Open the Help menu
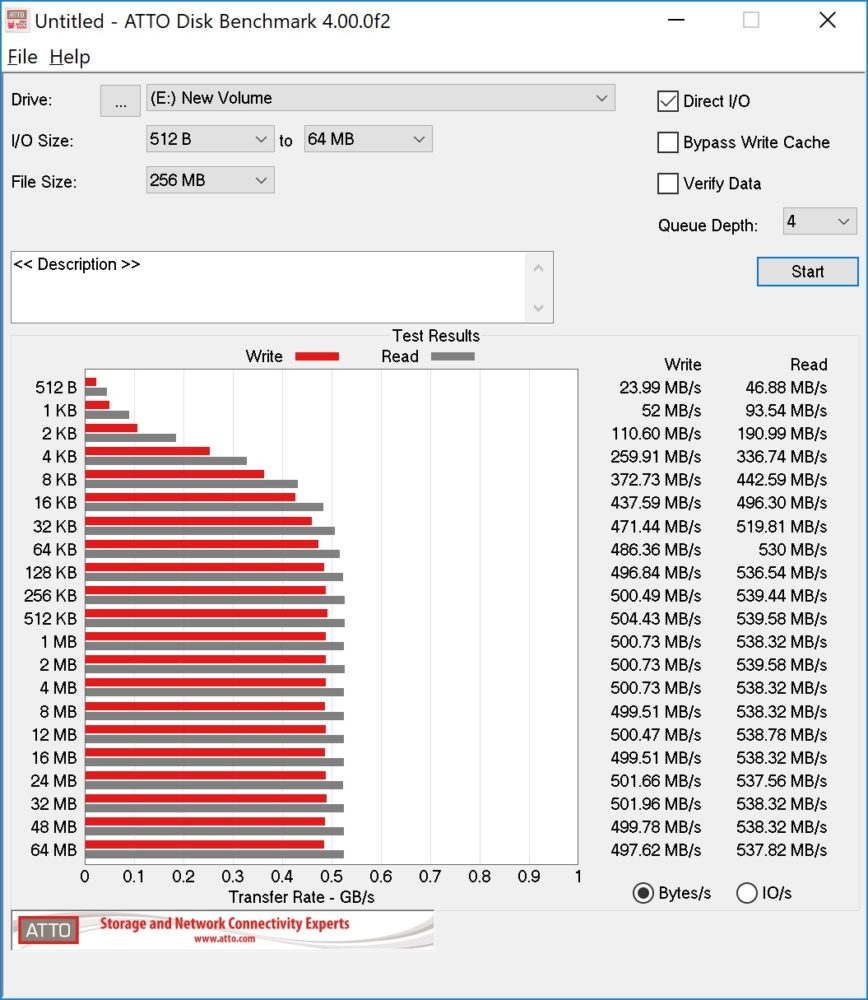Image resolution: width=868 pixels, height=1000 pixels. tap(70, 57)
